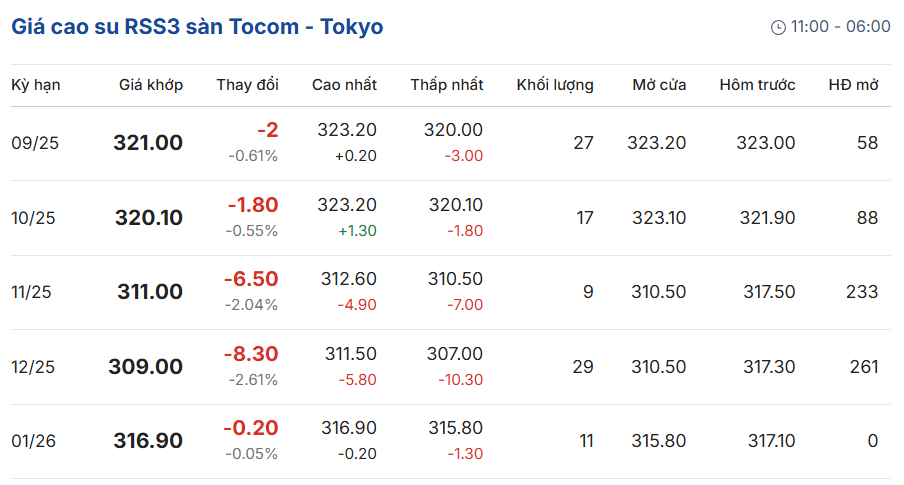Click the Mở cửa column header
904x485 pixels.
pos(659,85)
